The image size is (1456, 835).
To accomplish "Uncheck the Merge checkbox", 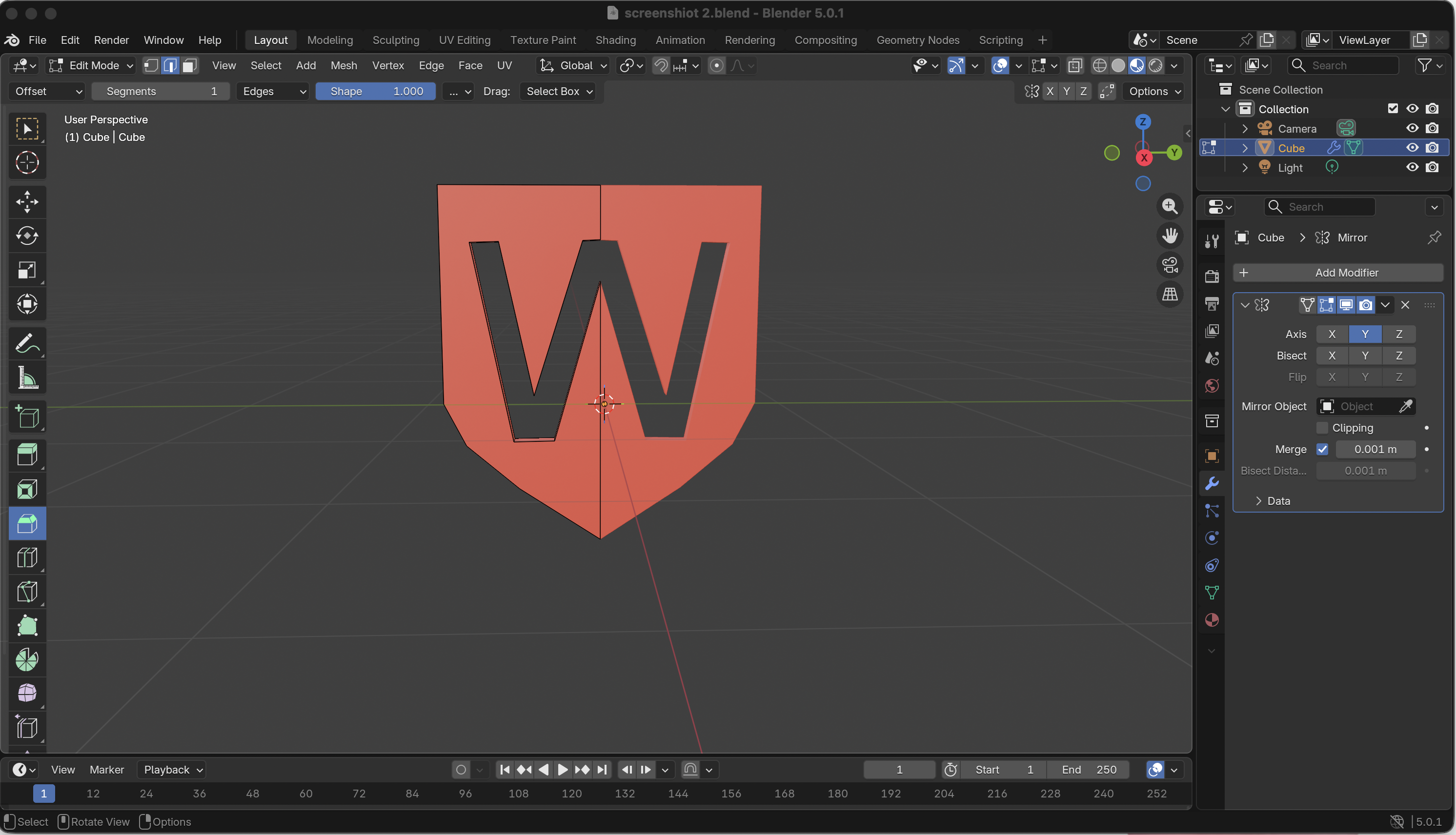I will pyautogui.click(x=1322, y=449).
